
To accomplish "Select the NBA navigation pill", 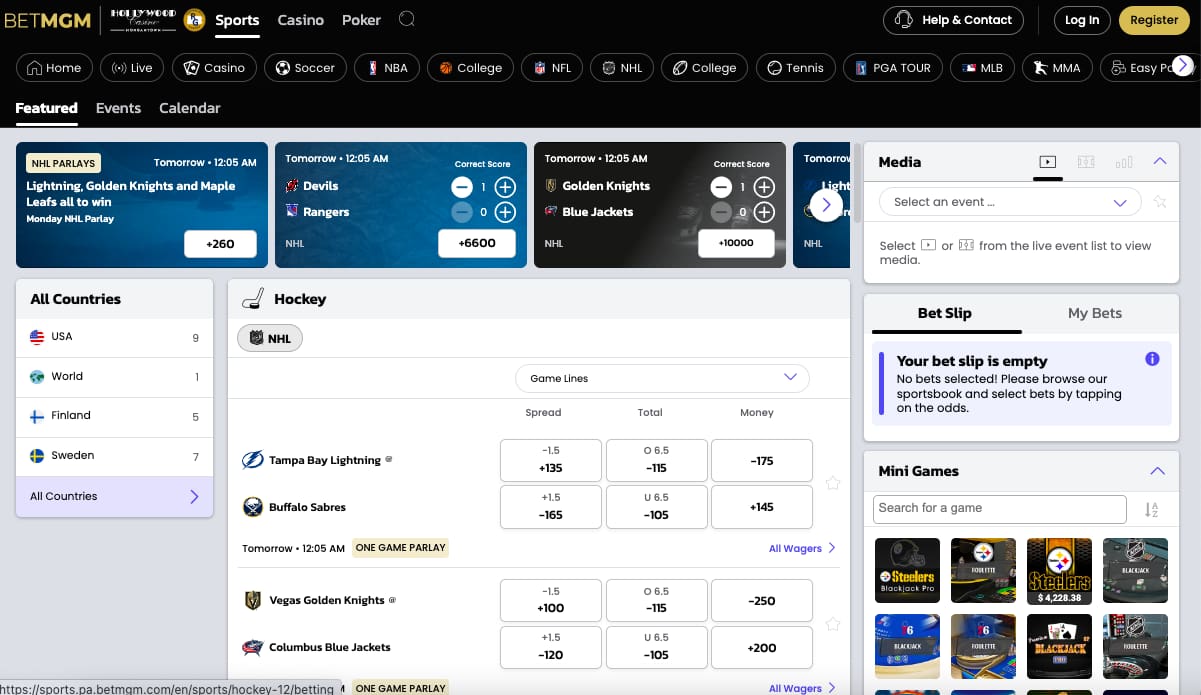I will tap(388, 68).
